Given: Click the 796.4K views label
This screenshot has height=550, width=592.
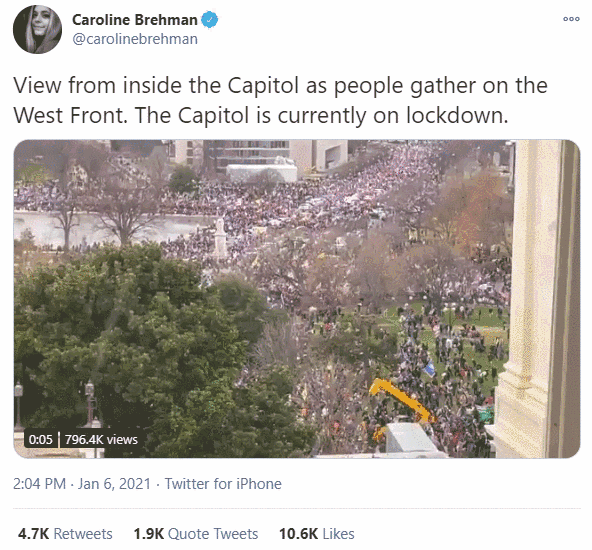Looking at the screenshot, I should (101, 439).
